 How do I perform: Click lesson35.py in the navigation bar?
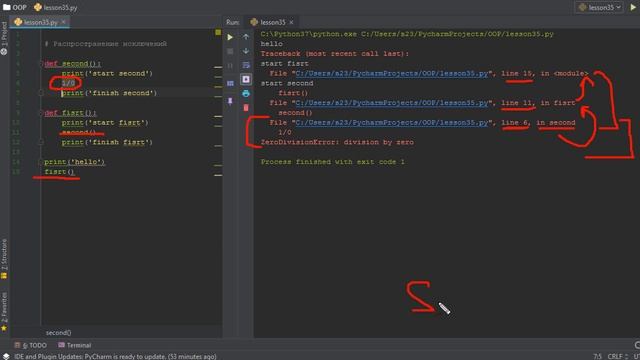[x=56, y=7]
